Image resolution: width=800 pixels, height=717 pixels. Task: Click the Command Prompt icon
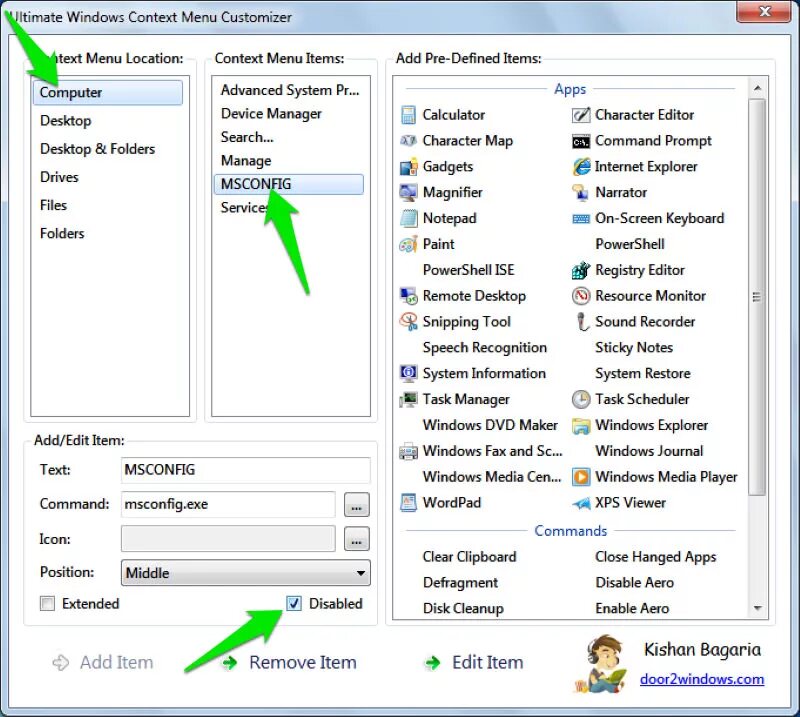point(581,141)
